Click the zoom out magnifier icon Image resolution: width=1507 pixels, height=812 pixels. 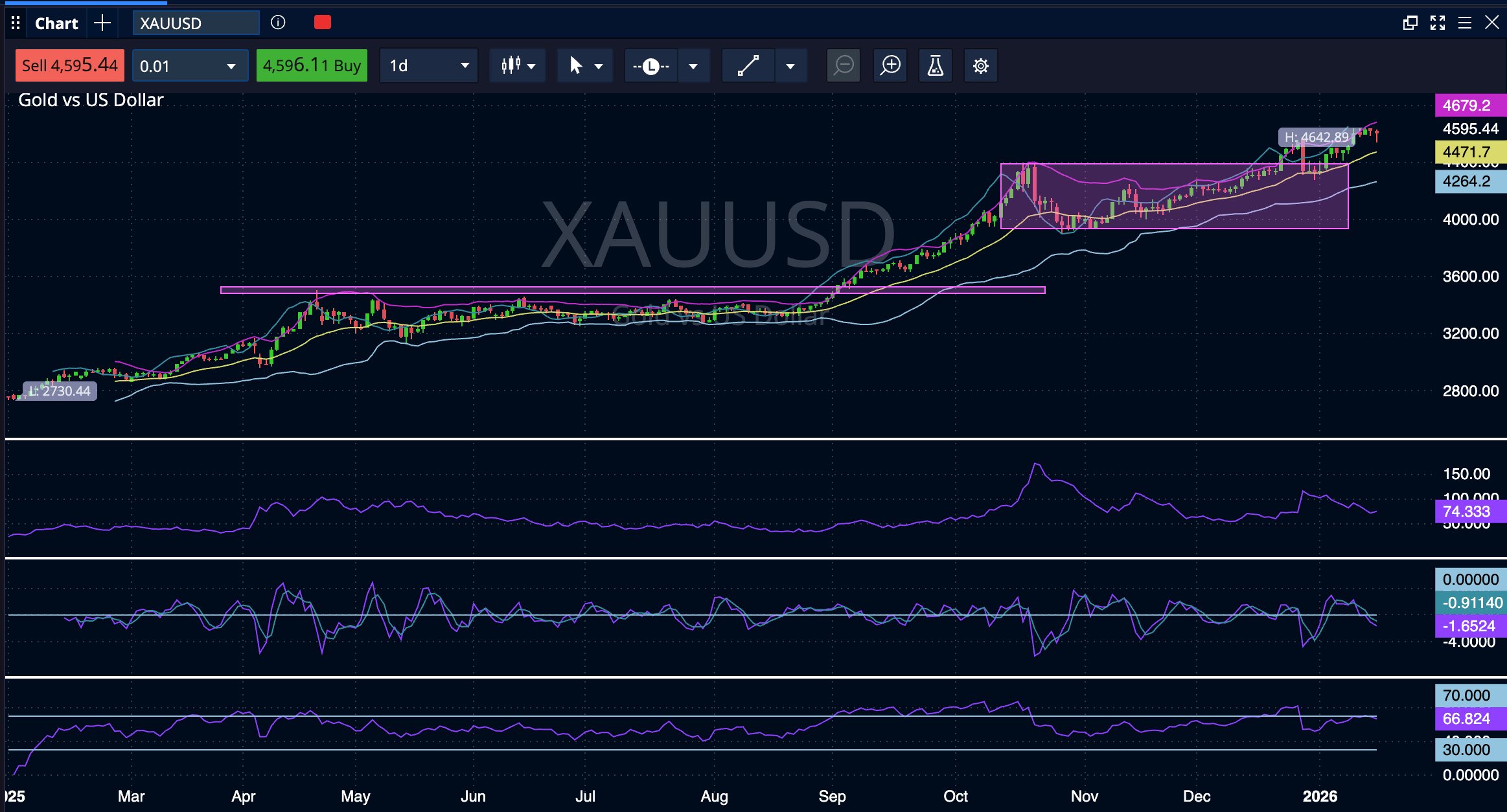pyautogui.click(x=844, y=65)
